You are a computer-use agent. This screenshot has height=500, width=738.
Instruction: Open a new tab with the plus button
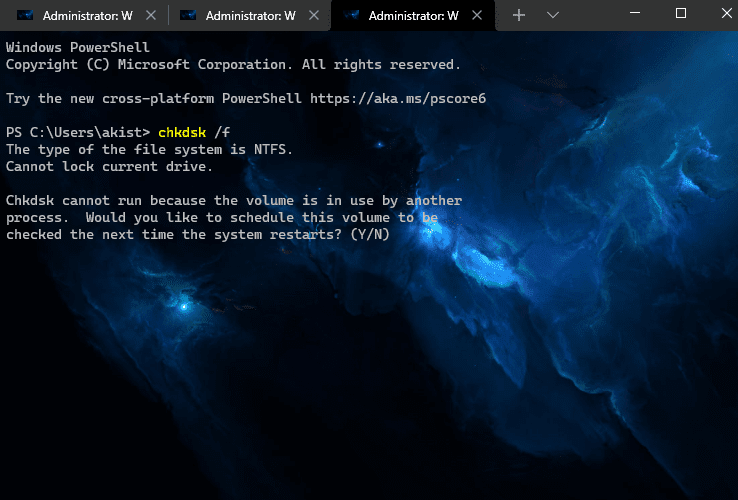coord(519,16)
